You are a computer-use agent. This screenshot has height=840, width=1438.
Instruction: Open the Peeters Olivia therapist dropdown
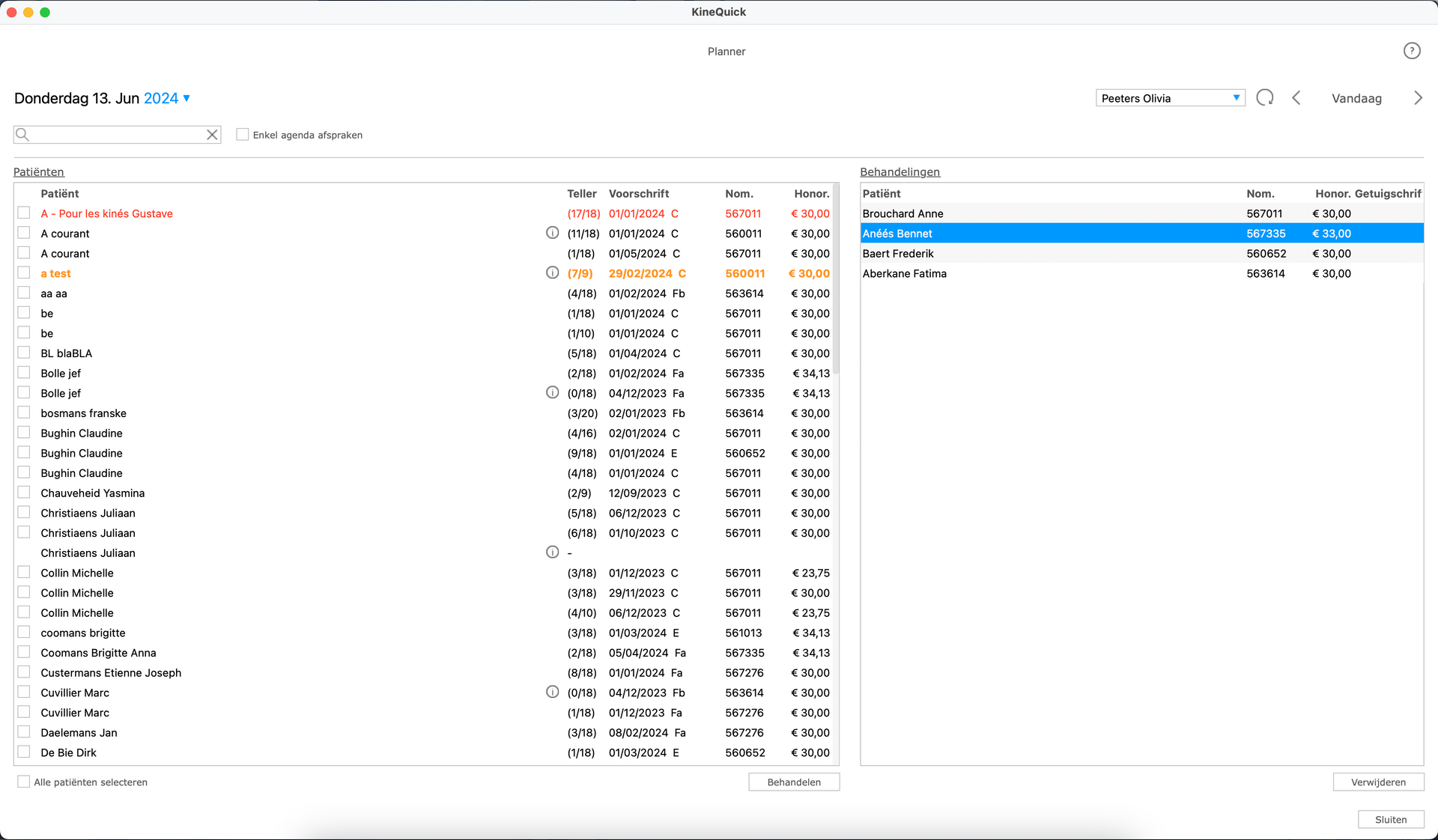click(1170, 98)
